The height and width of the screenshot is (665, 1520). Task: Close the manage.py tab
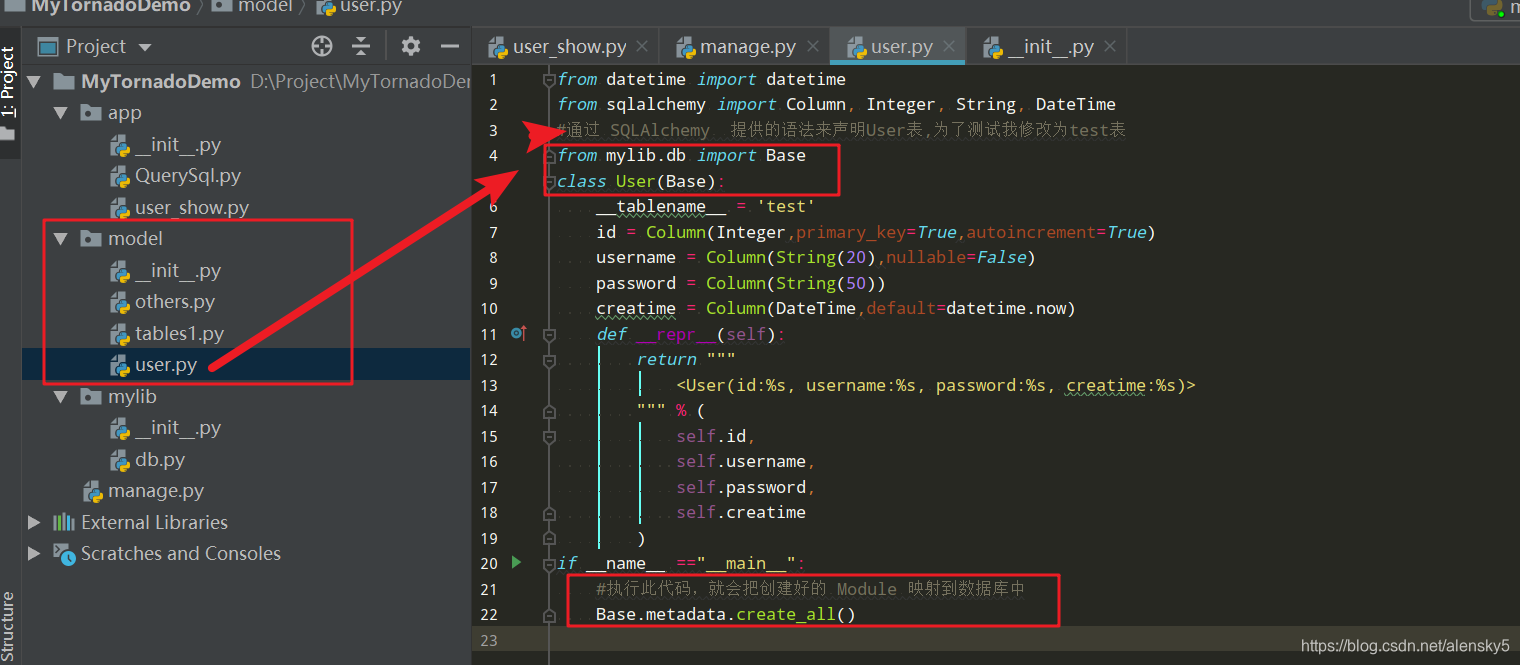point(812,46)
